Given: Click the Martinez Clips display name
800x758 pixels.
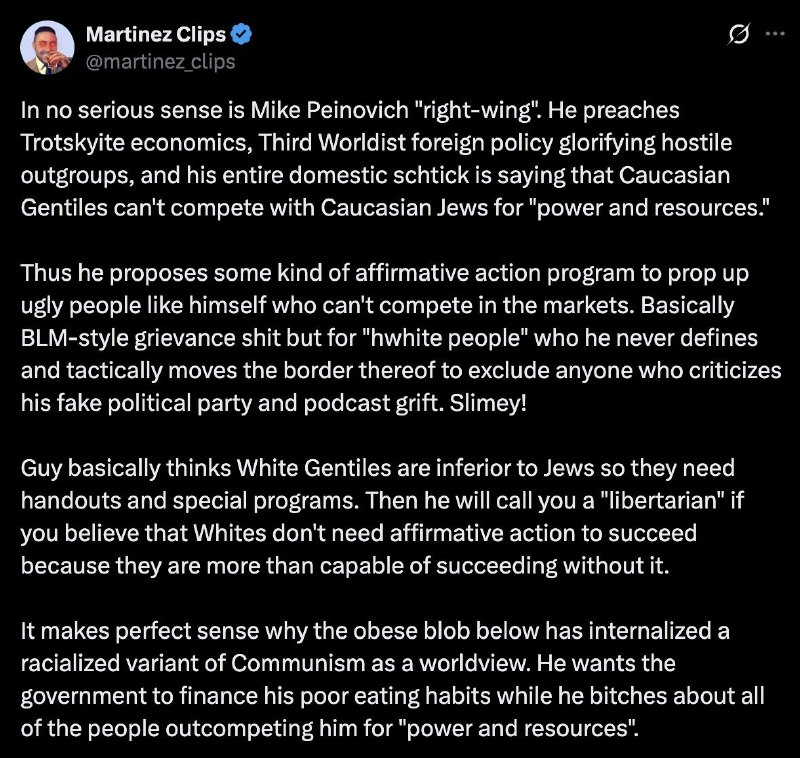Looking at the screenshot, I should pos(156,36).
